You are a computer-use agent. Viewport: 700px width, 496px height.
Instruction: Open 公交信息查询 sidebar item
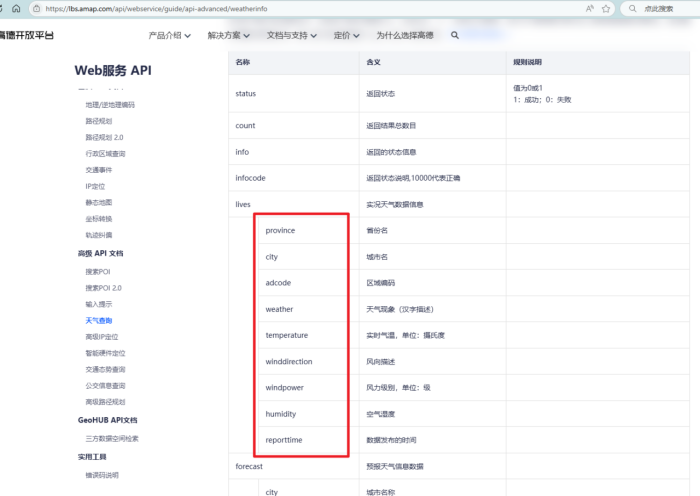pyautogui.click(x=105, y=386)
